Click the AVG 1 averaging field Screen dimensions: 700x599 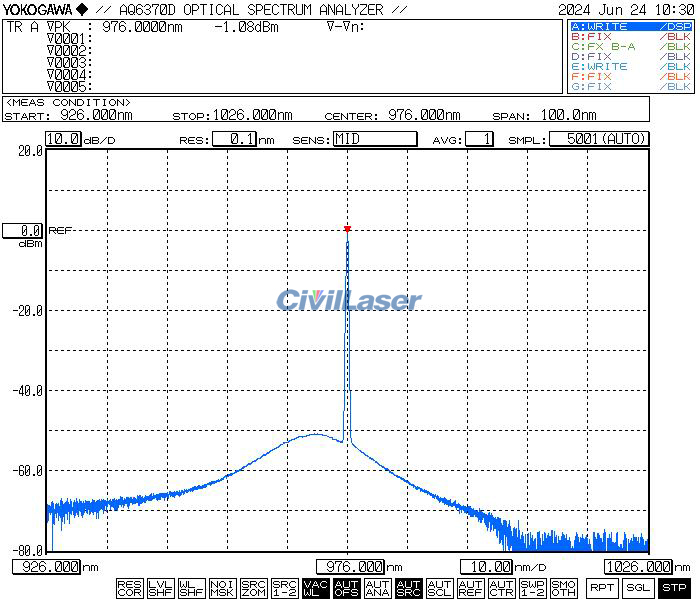coord(479,139)
